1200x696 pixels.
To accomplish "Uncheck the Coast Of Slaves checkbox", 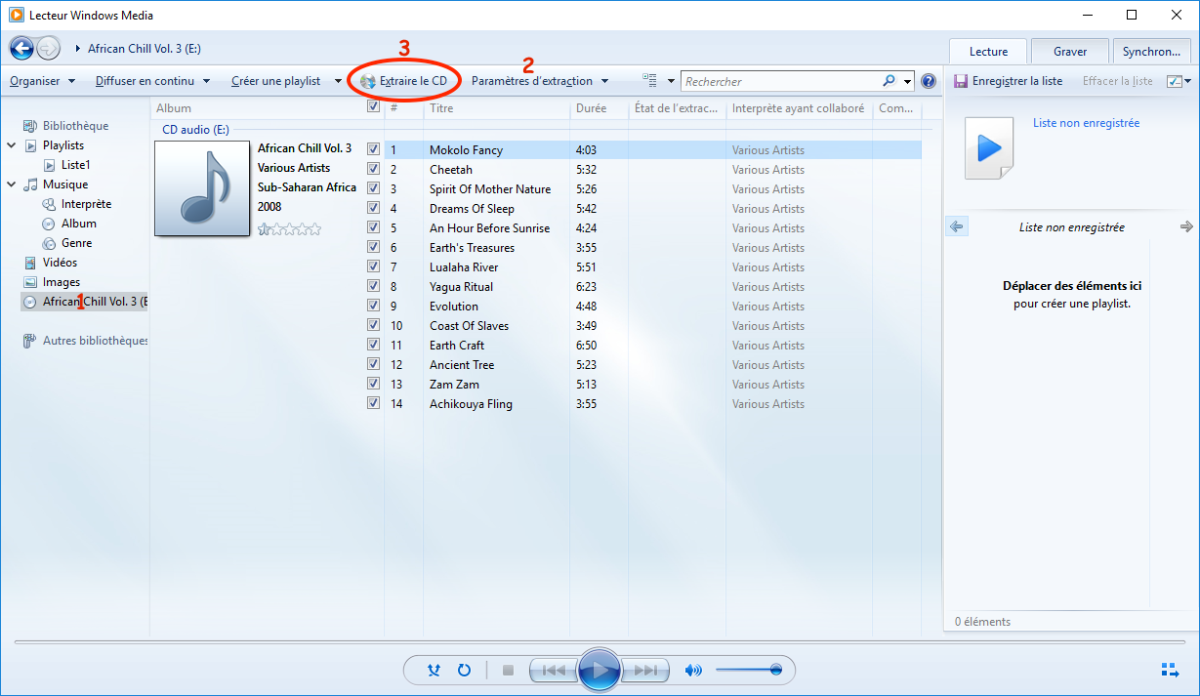I will 373,325.
